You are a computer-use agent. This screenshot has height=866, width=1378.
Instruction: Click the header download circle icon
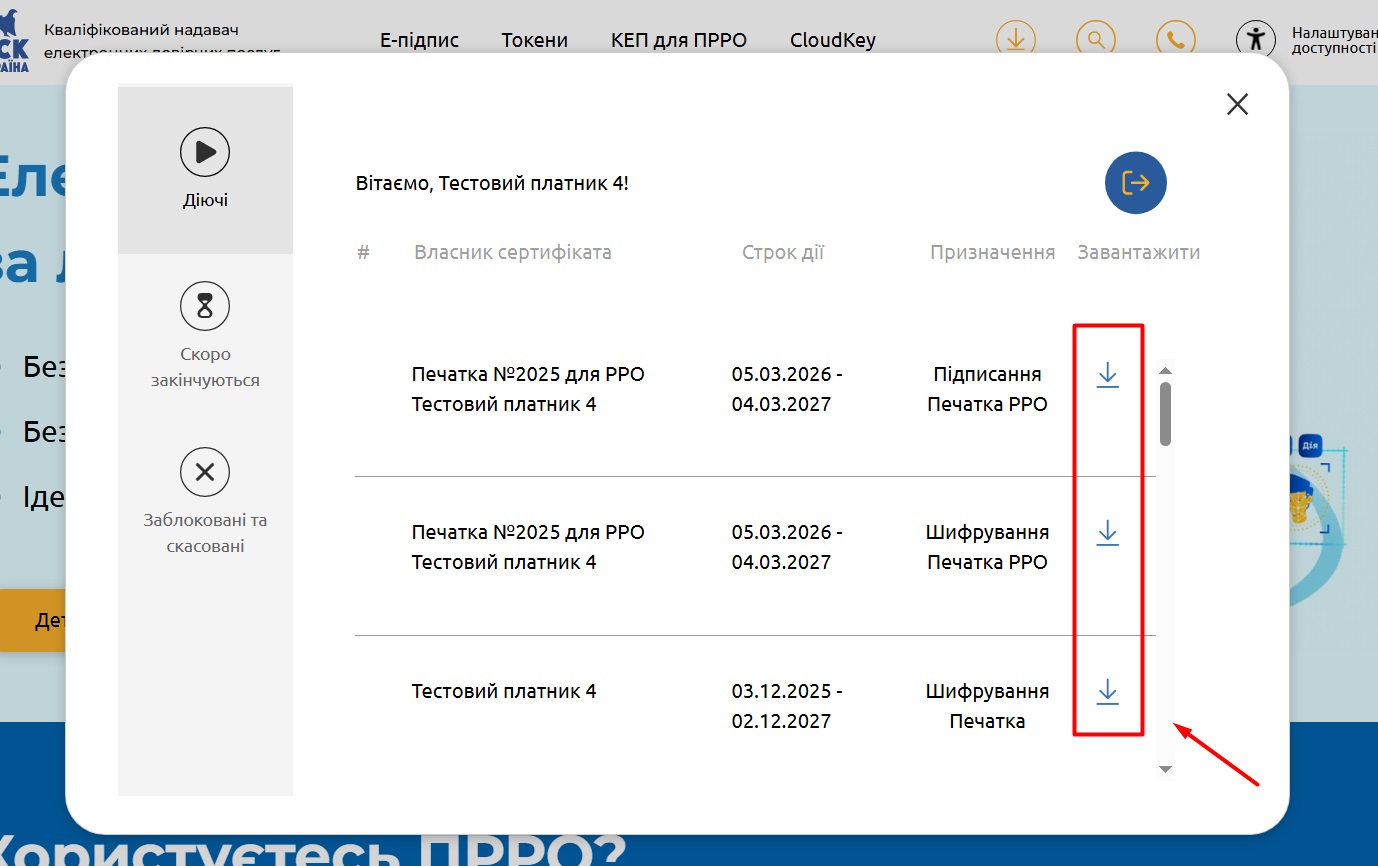[x=1015, y=40]
